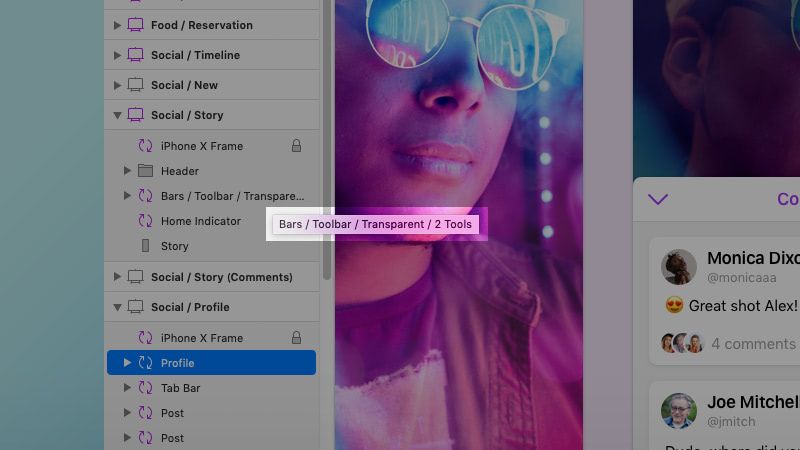
Task: Collapse the Social / Profile artboard
Action: click(117, 307)
